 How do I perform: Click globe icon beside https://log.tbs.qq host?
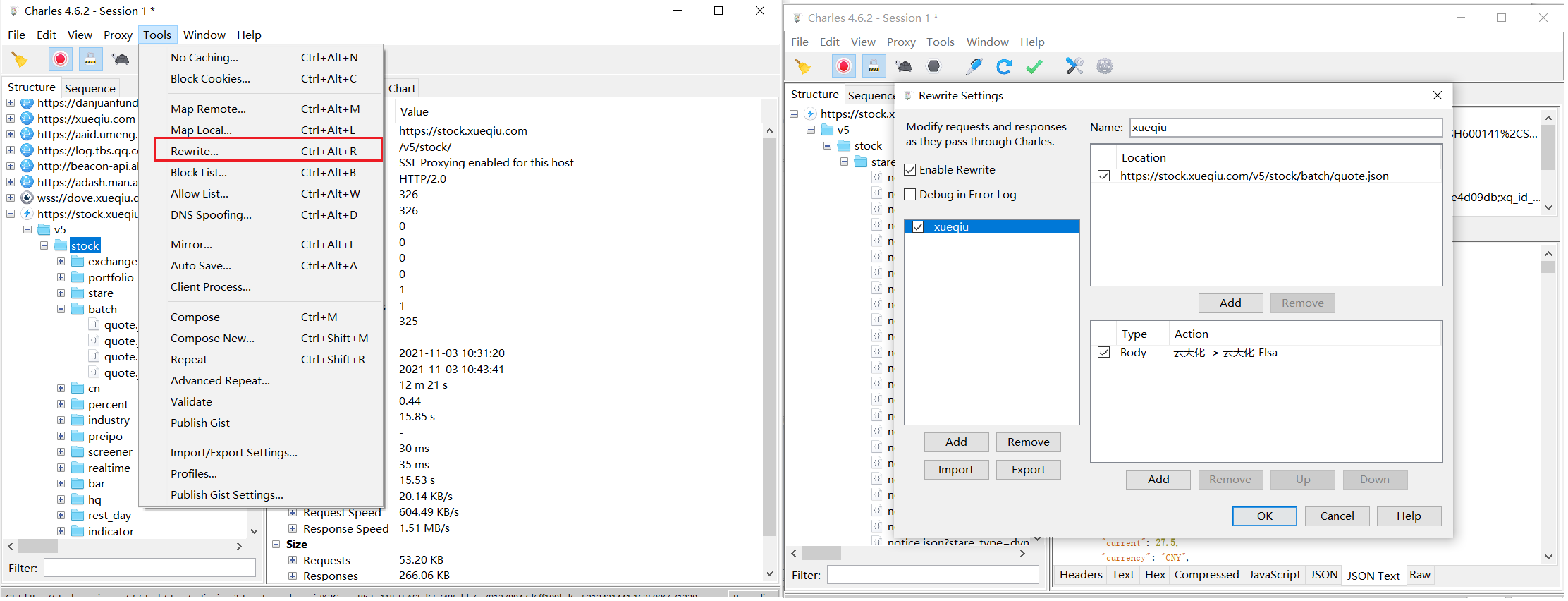[27, 150]
